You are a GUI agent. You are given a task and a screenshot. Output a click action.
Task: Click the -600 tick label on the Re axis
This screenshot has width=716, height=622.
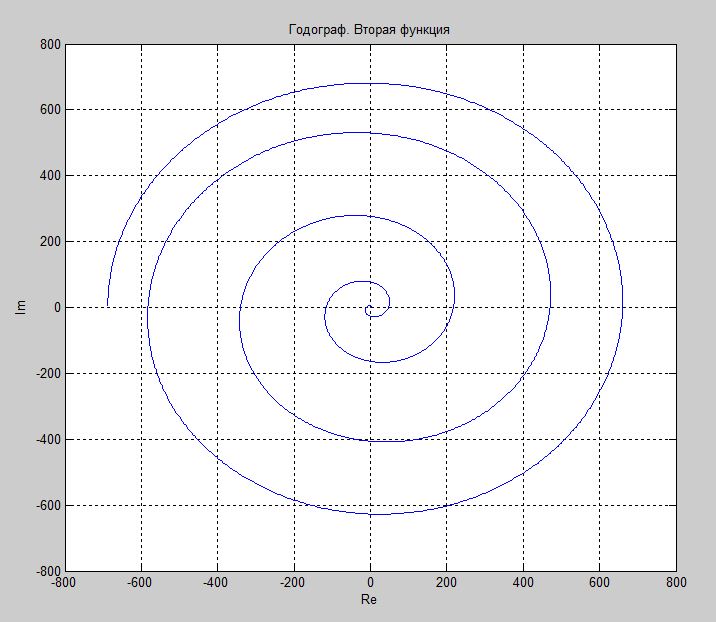coord(139,583)
